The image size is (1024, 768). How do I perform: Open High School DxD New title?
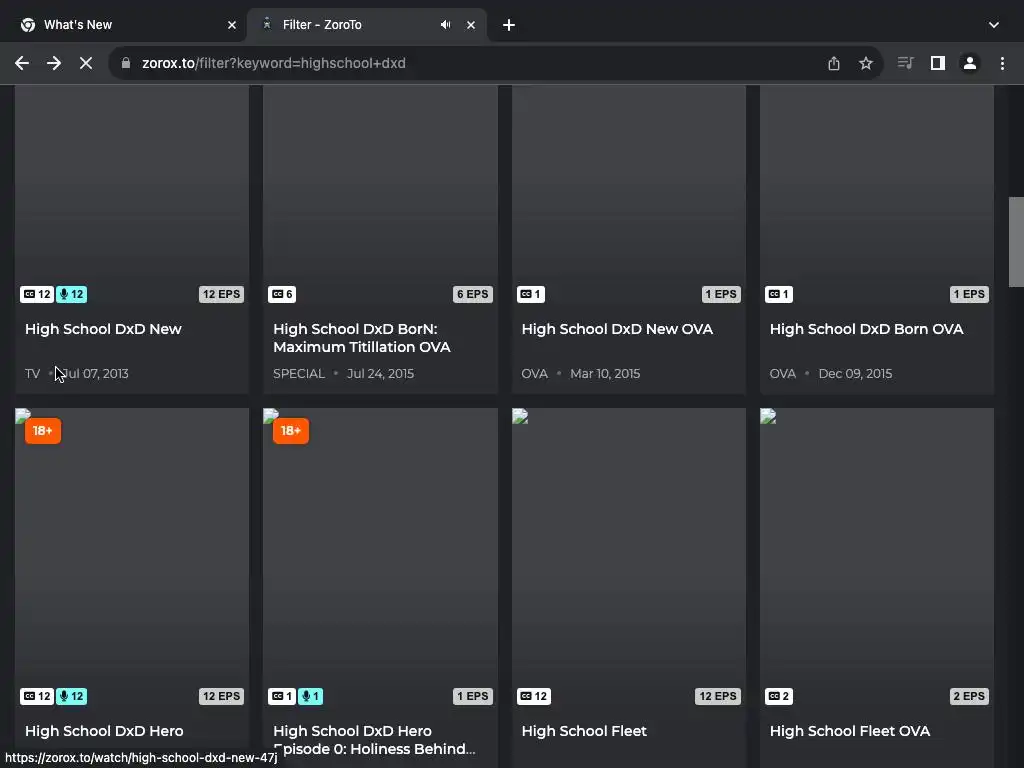pyautogui.click(x=103, y=329)
